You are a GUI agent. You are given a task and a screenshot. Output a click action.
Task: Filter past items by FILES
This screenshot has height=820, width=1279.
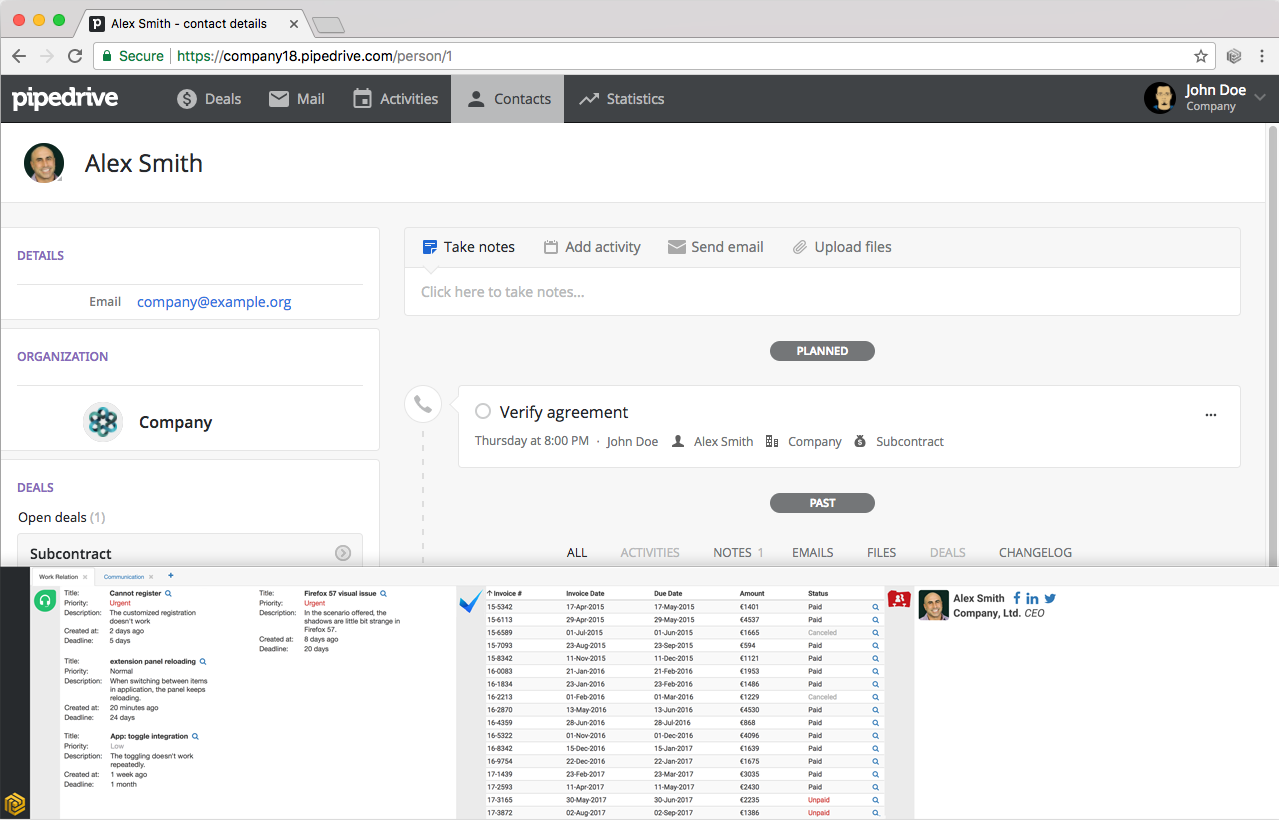click(x=882, y=553)
